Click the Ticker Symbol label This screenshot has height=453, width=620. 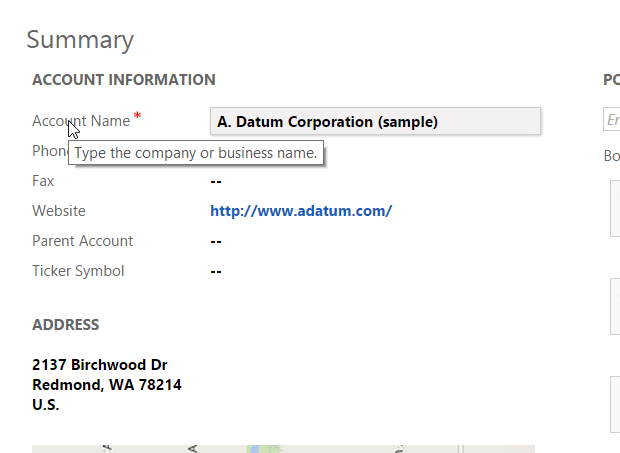pos(78,271)
